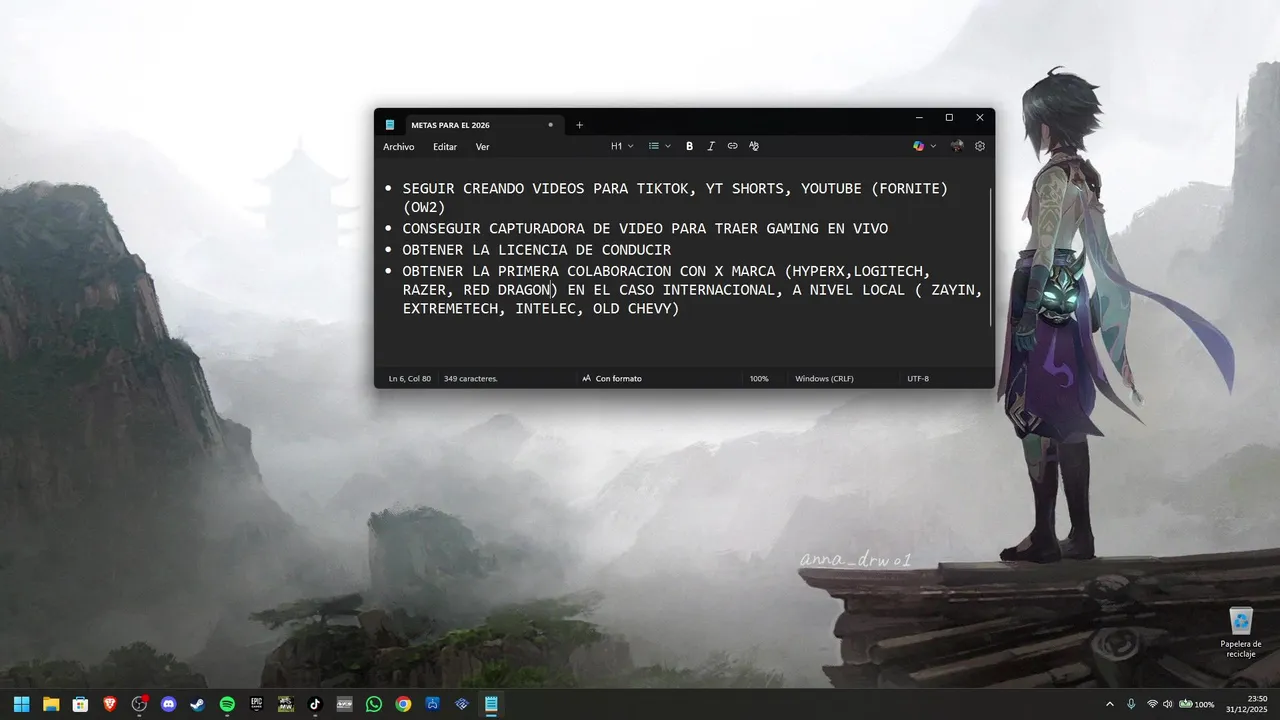Open the Ver menu

click(482, 147)
